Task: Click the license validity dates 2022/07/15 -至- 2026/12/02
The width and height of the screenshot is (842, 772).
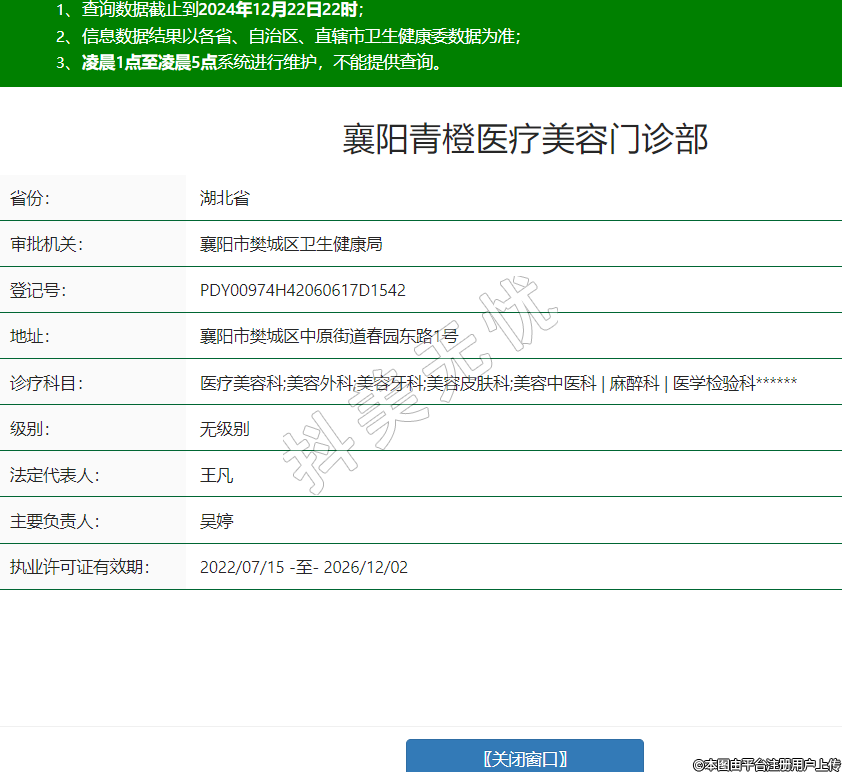Action: [x=304, y=567]
